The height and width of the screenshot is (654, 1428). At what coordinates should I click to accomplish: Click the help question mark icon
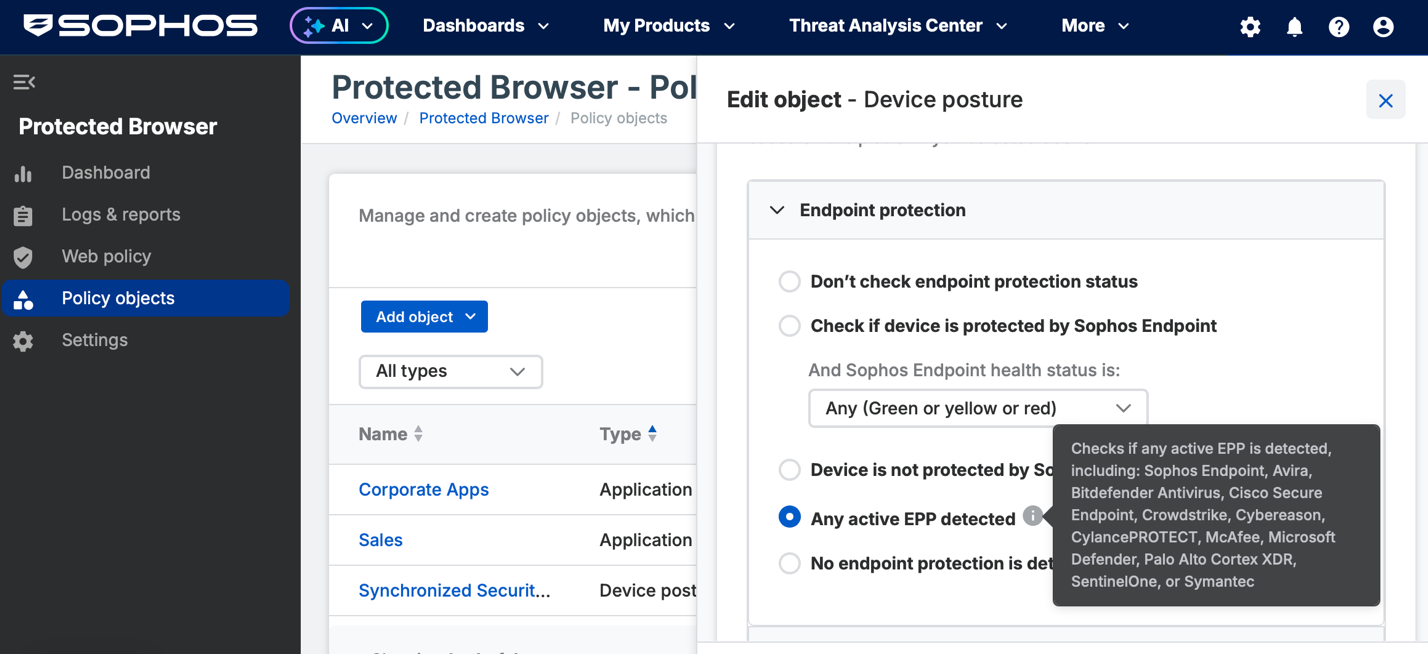pyautogui.click(x=1338, y=27)
